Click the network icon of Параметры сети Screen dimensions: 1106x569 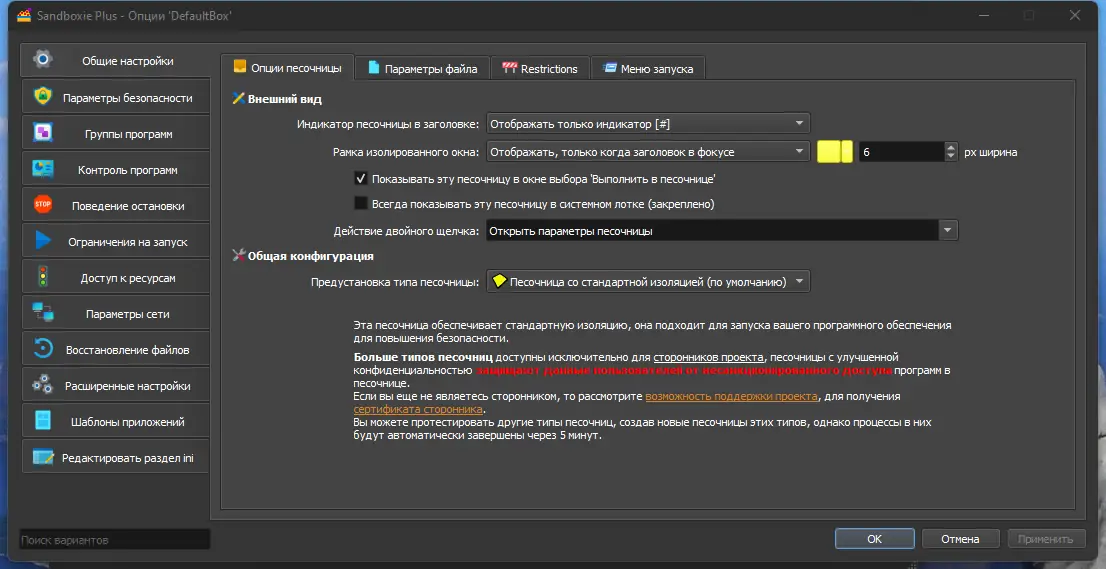click(43, 312)
